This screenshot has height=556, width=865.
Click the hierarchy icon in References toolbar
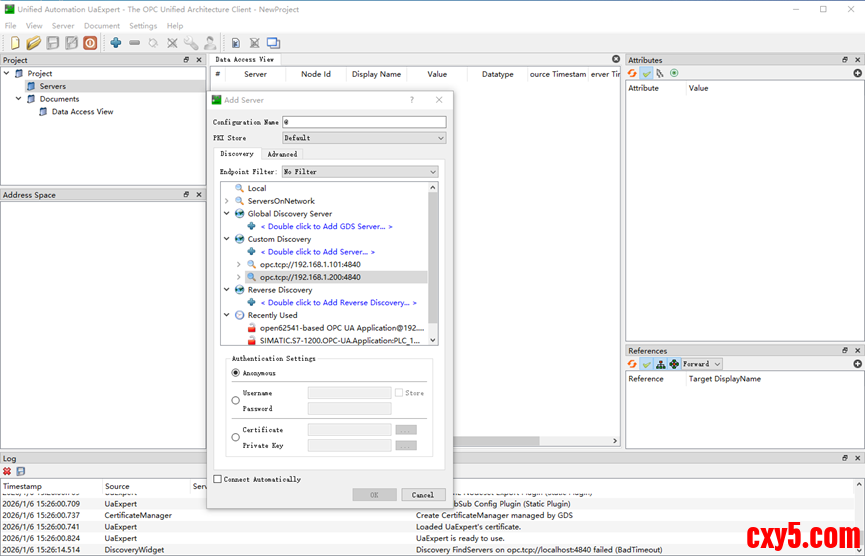(660, 364)
